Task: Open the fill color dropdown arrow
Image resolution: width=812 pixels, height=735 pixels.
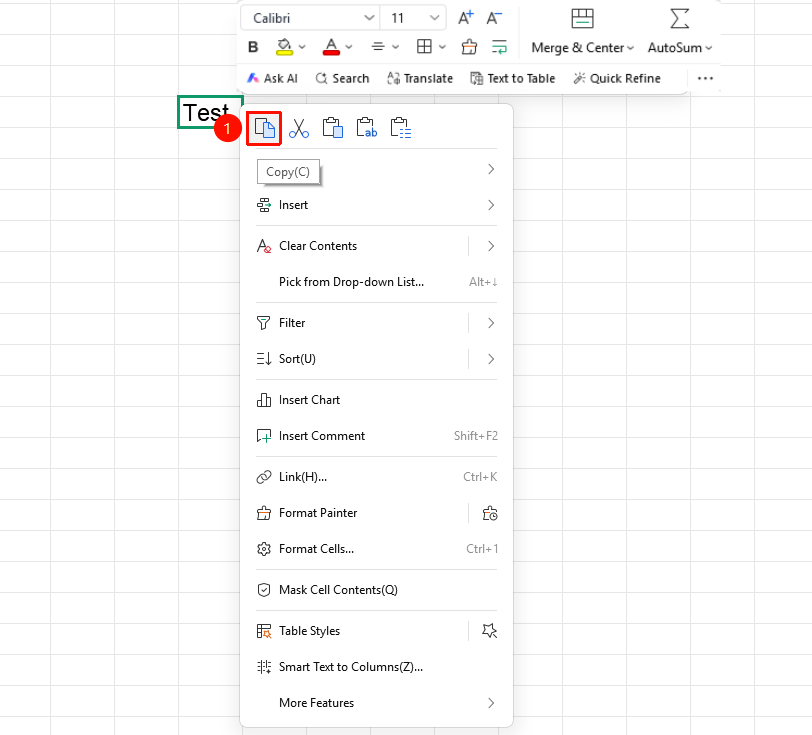Action: (302, 47)
